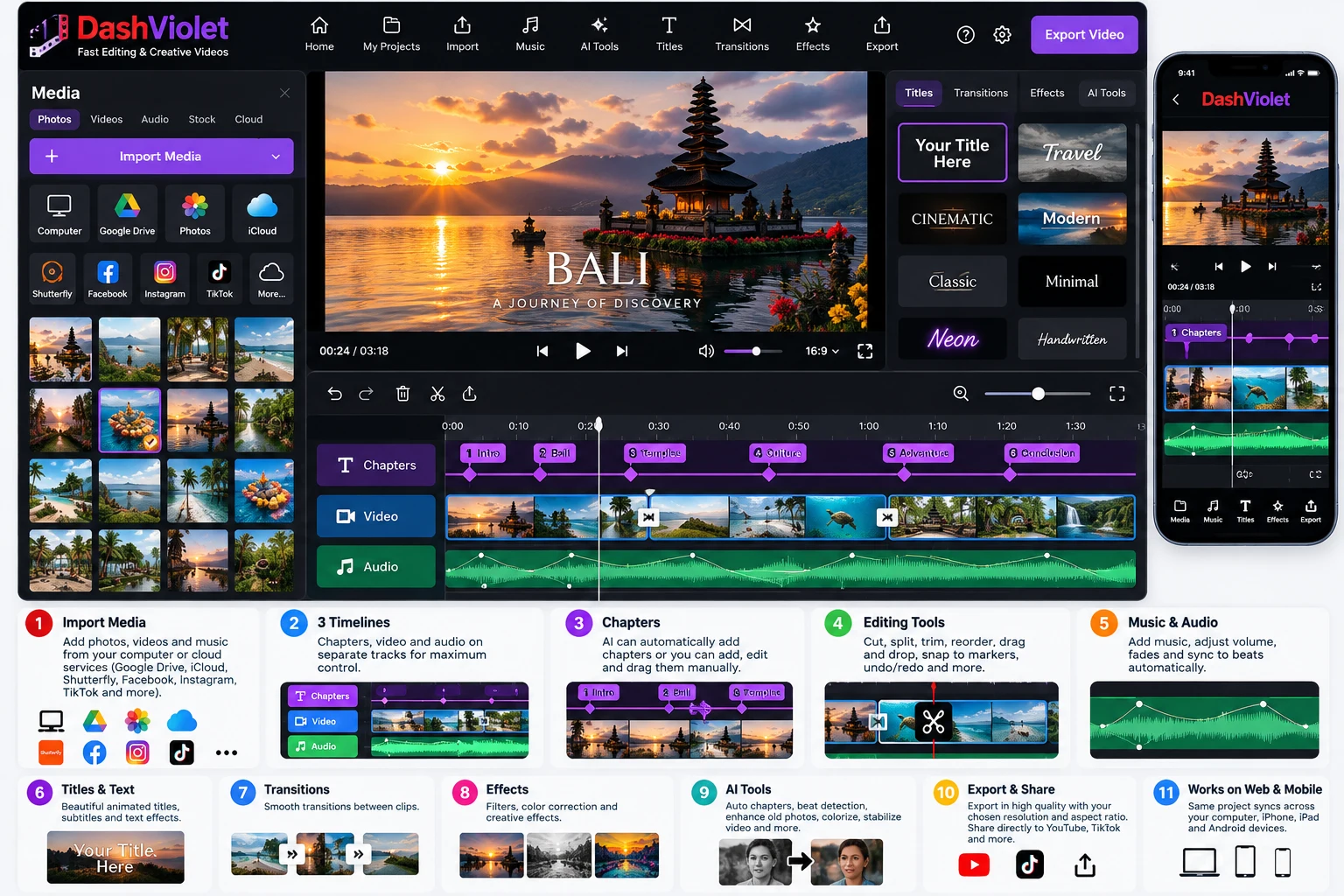The image size is (1344, 896).
Task: Import media from Shutterfly
Action: tap(52, 277)
